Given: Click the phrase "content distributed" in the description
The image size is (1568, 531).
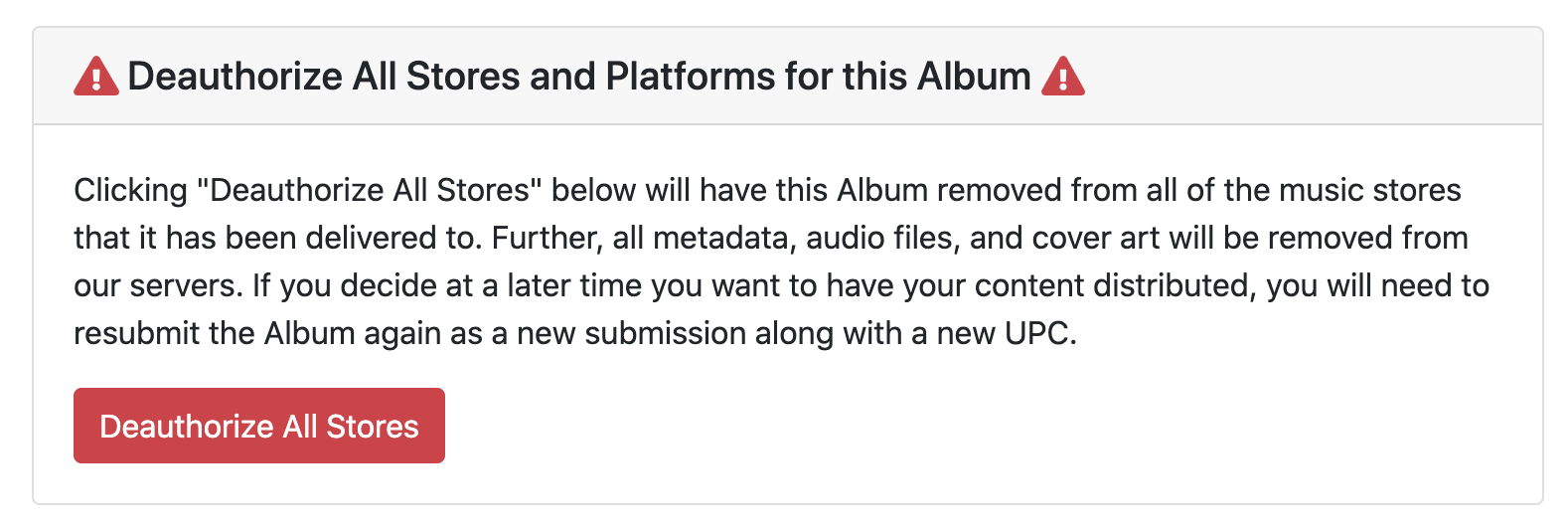Looking at the screenshot, I should [x=1112, y=285].
